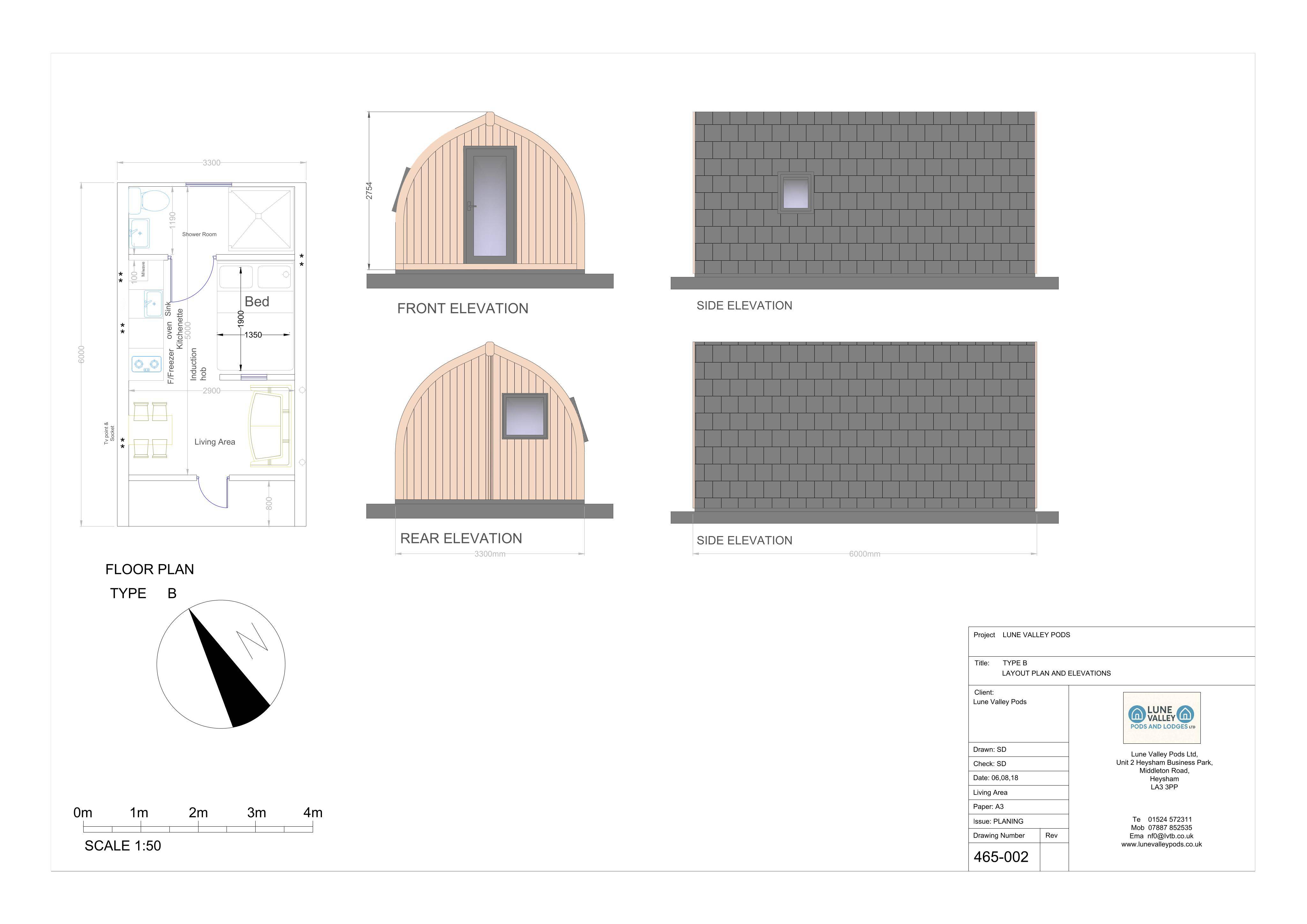Select the TYPE B text under floor plan
Viewport: 1307px width, 924px height.
click(x=144, y=593)
